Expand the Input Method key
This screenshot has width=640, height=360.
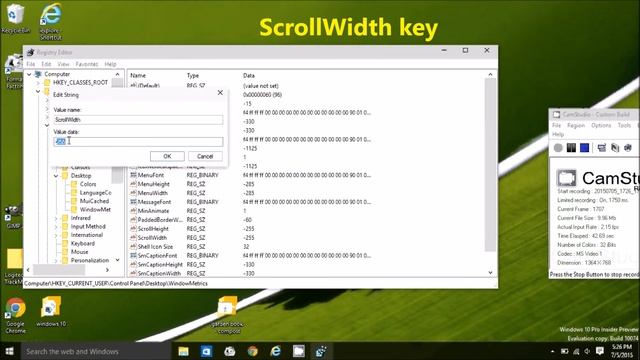point(56,227)
